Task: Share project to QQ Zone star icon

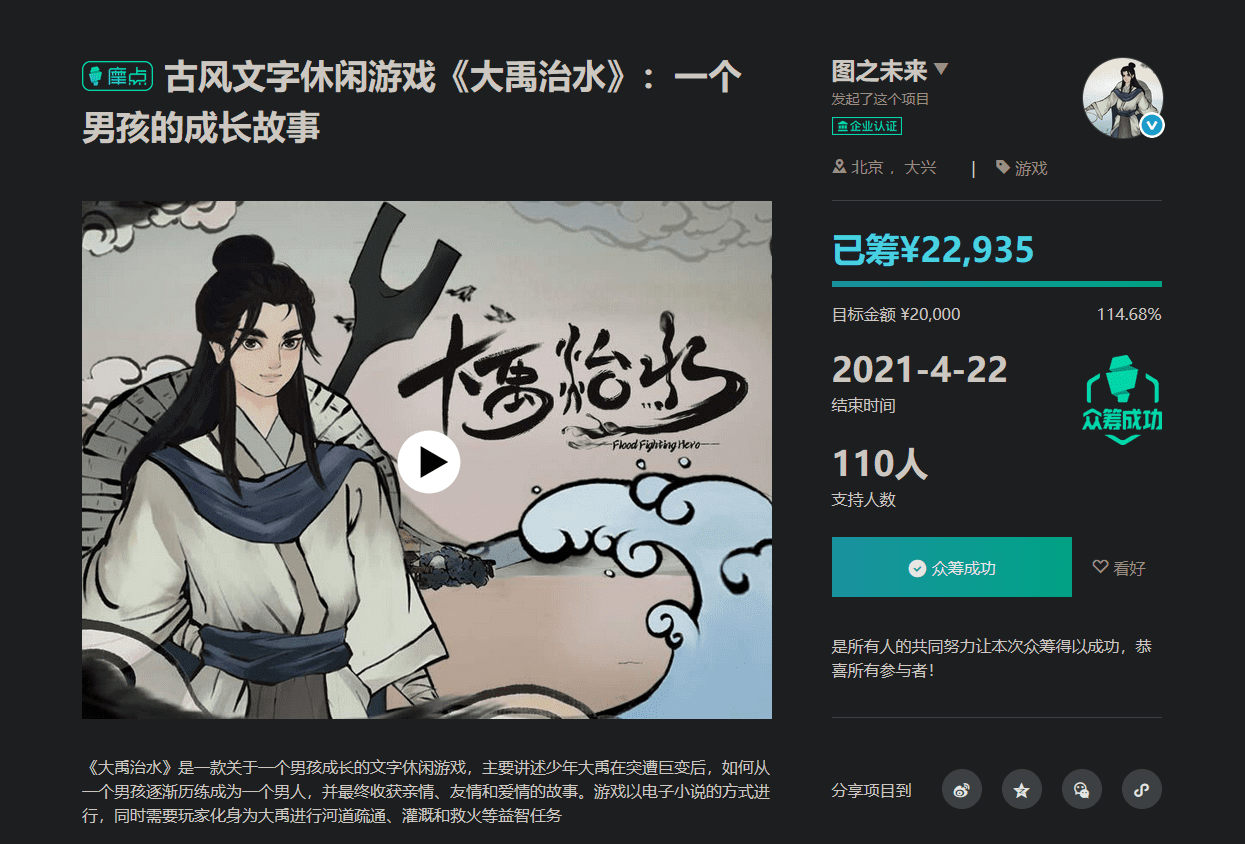Action: pos(1022,790)
